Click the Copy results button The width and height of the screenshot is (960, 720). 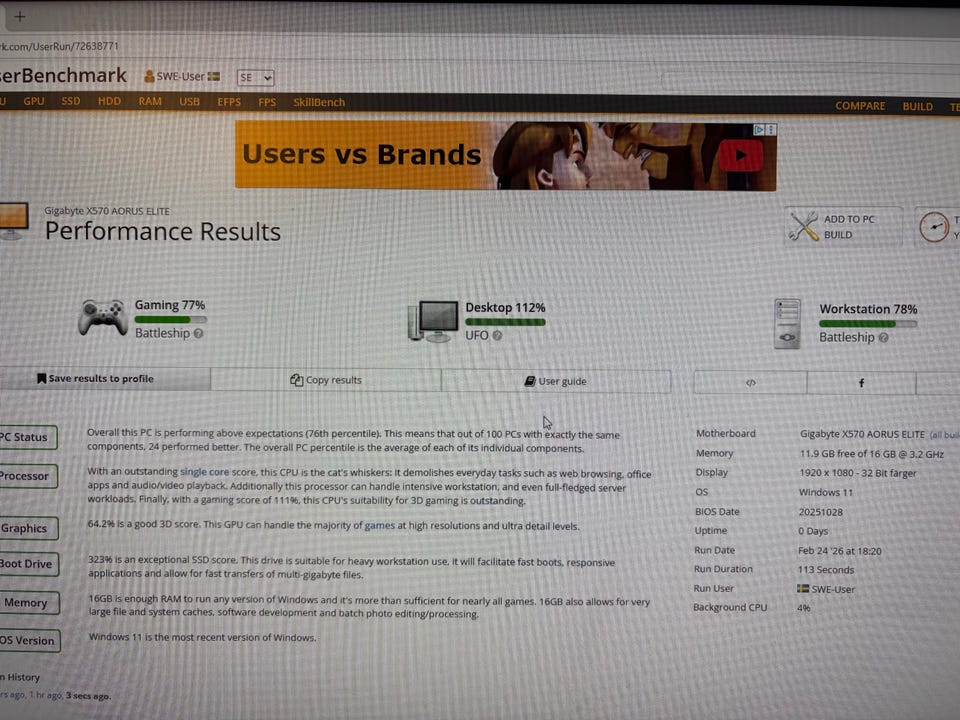[326, 380]
